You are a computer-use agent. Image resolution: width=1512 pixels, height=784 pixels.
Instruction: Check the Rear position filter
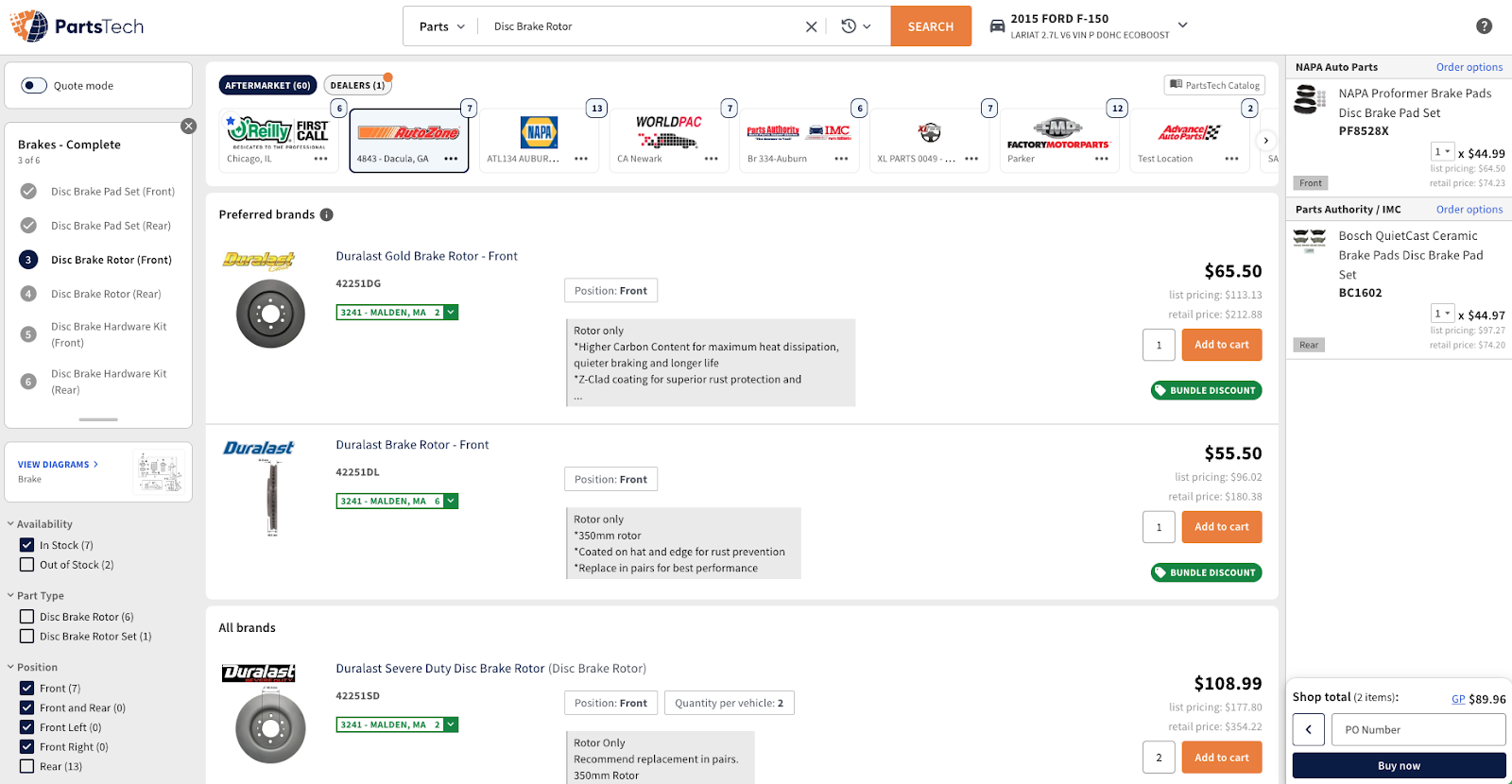tap(26, 766)
